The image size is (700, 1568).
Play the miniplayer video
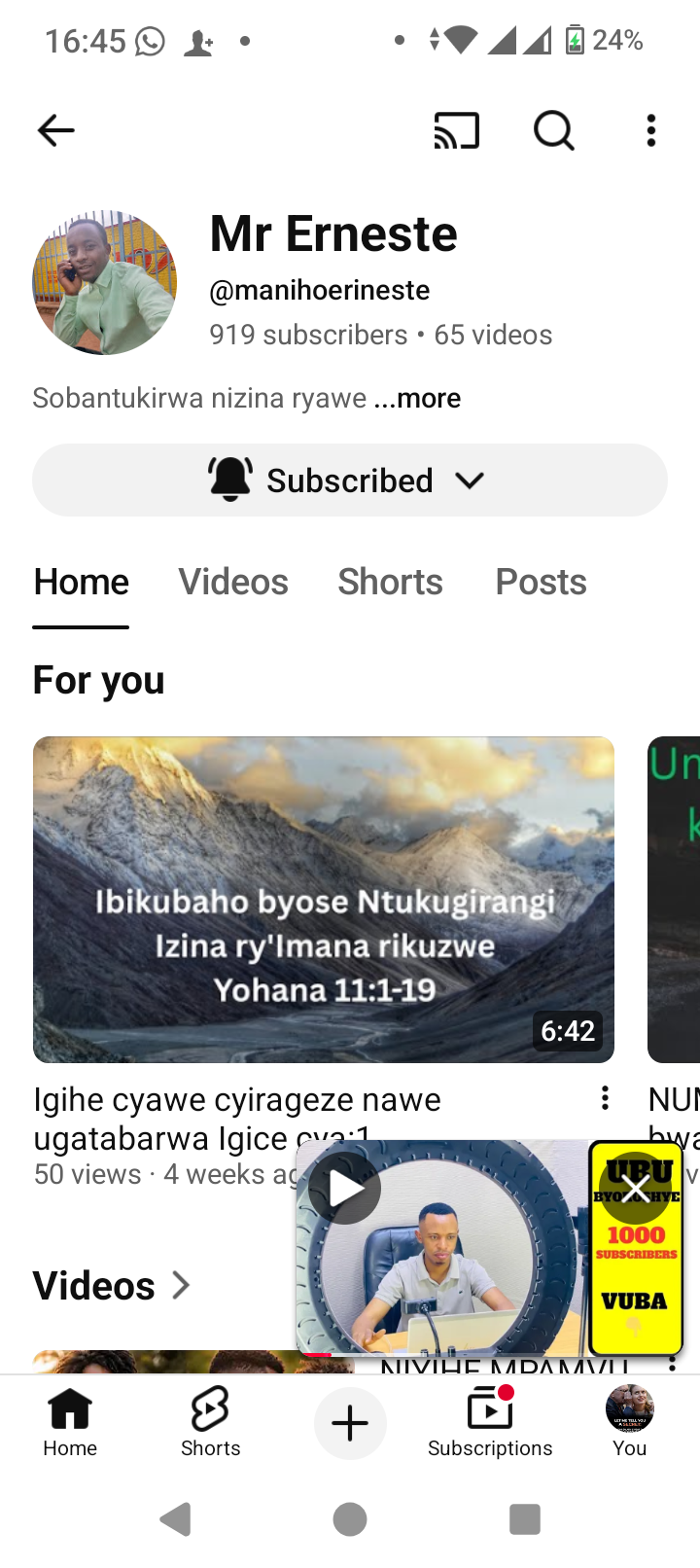pos(345,1188)
